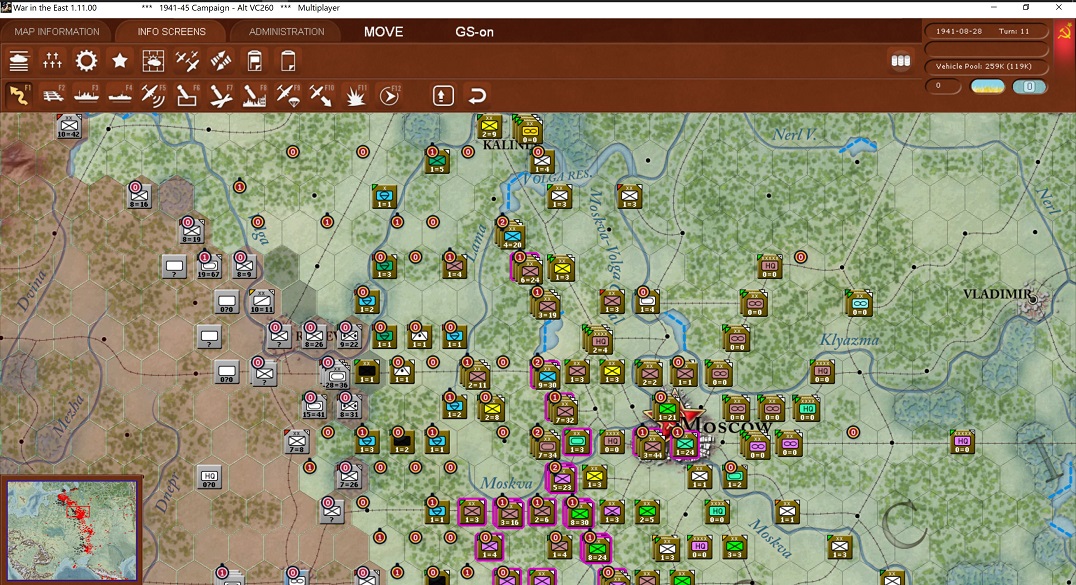Image resolution: width=1076 pixels, height=585 pixels.
Task: Open the order of battle tank icon
Action: point(19,62)
